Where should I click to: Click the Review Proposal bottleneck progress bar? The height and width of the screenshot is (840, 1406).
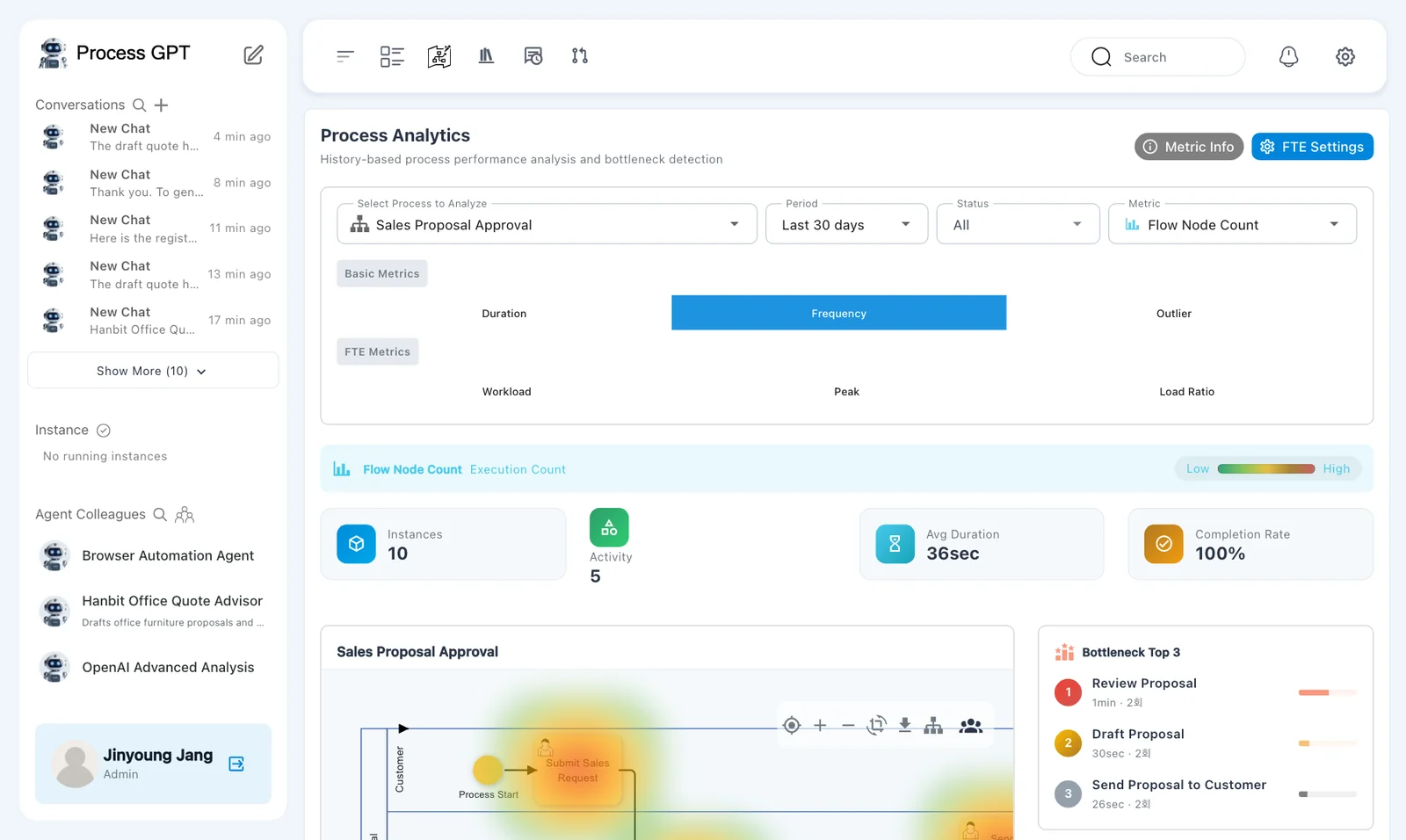point(1328,692)
